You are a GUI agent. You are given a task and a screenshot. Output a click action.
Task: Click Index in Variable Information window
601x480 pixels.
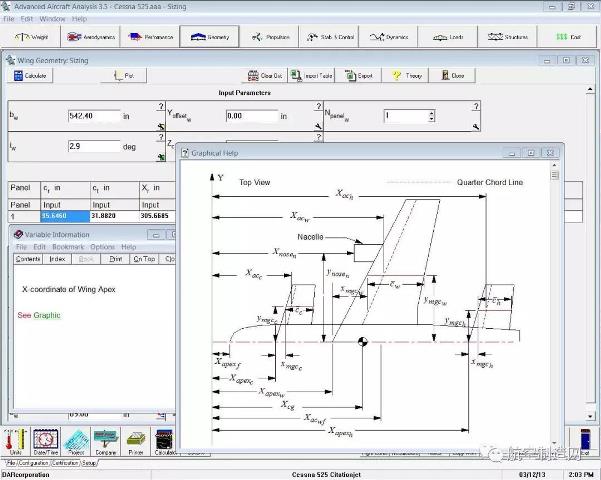tap(57, 259)
